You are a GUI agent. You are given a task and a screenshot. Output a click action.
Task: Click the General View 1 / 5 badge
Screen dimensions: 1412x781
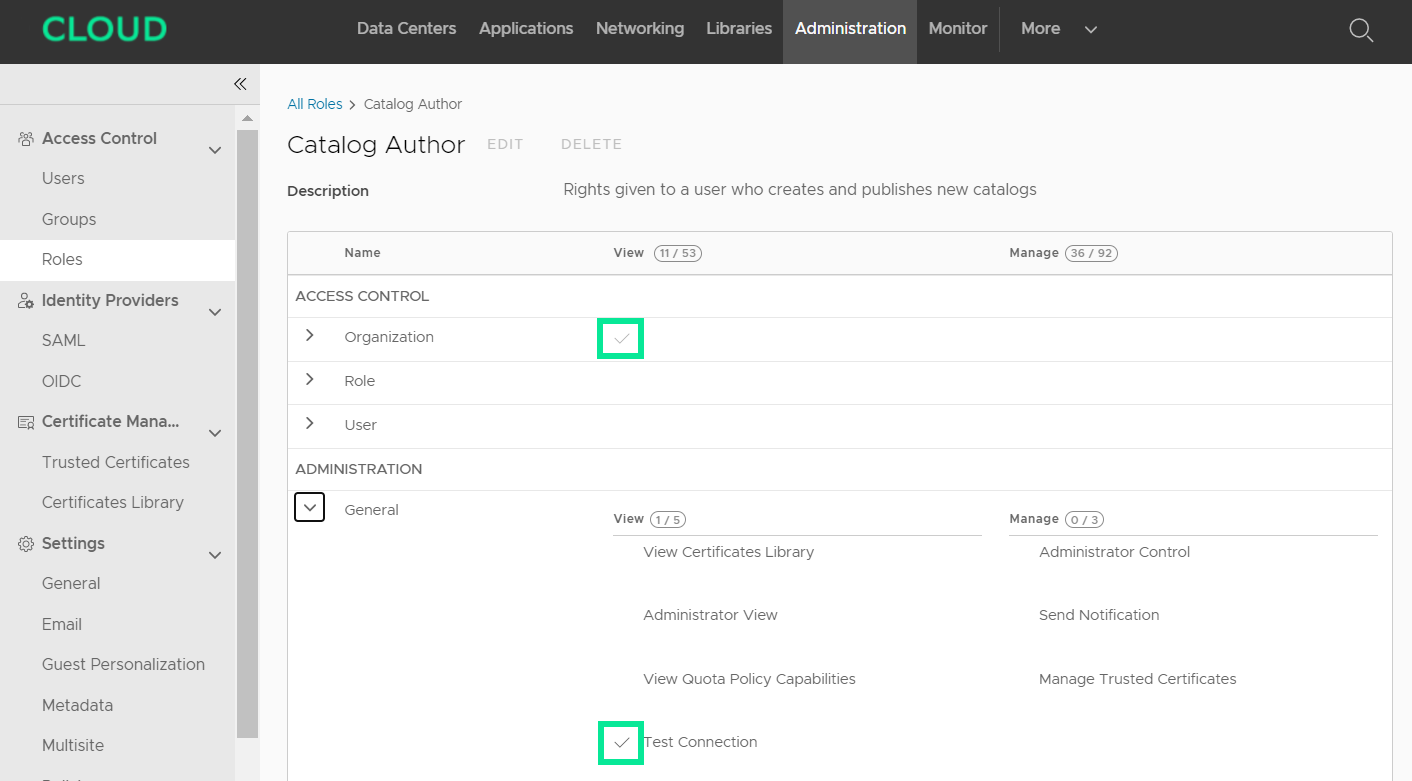pyautogui.click(x=667, y=519)
